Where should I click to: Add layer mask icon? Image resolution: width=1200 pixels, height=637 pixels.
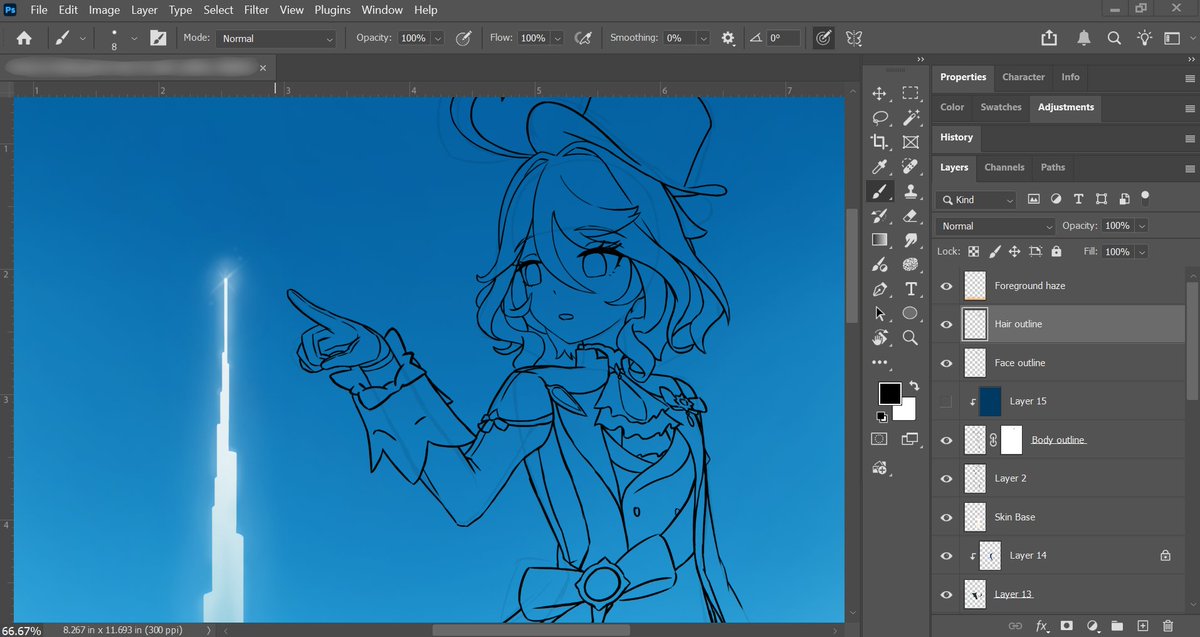(x=1066, y=626)
